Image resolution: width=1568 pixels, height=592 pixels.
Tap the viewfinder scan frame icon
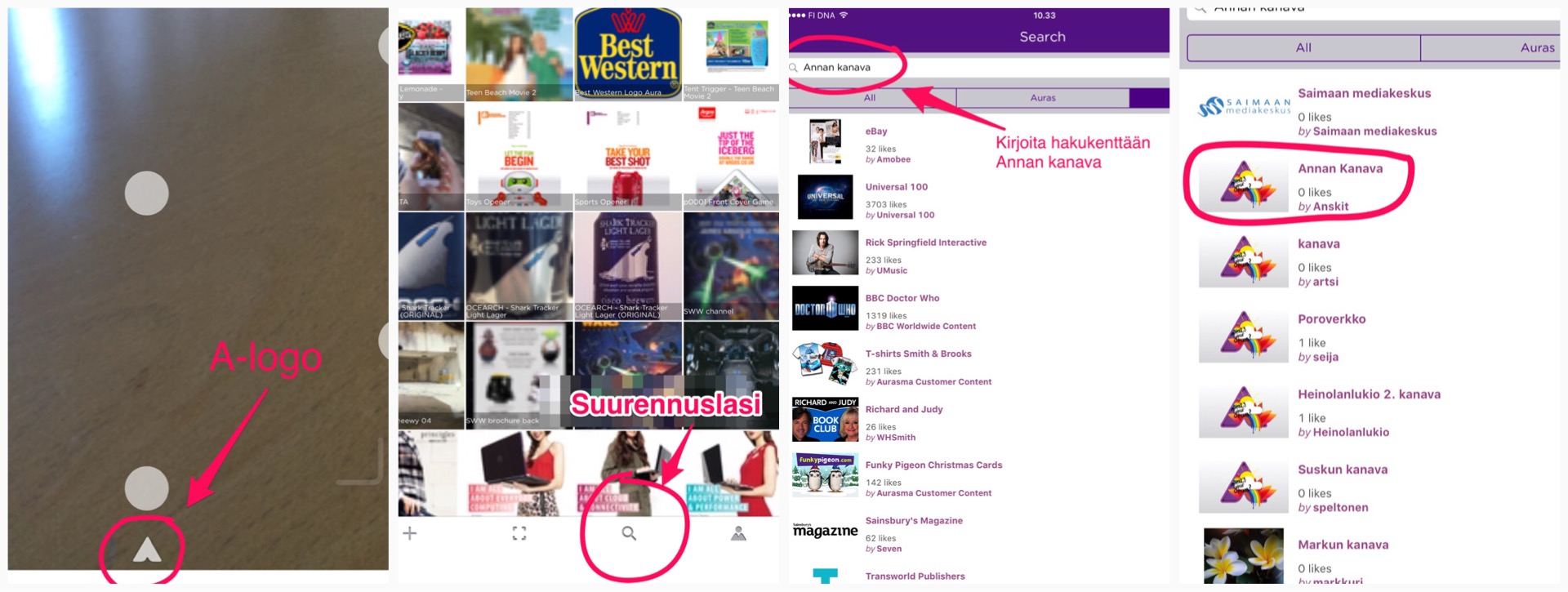tap(519, 533)
